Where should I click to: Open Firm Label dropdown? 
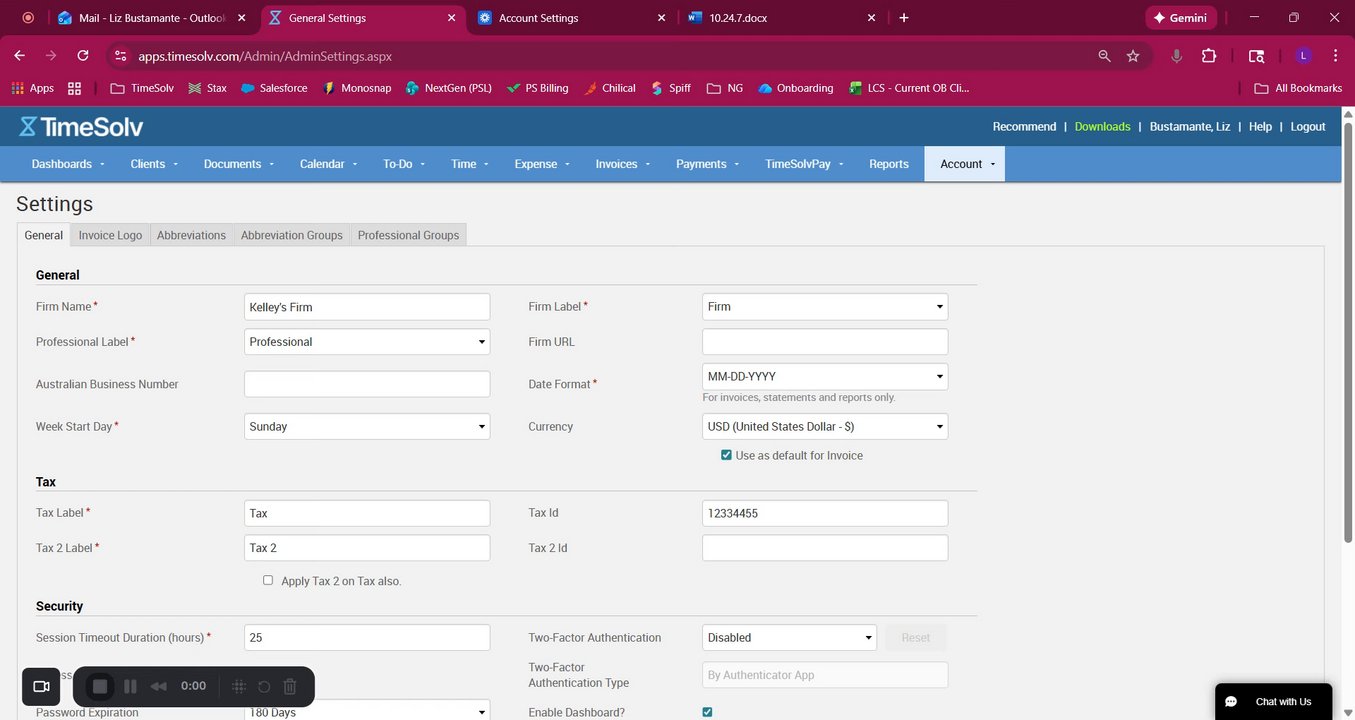click(825, 307)
